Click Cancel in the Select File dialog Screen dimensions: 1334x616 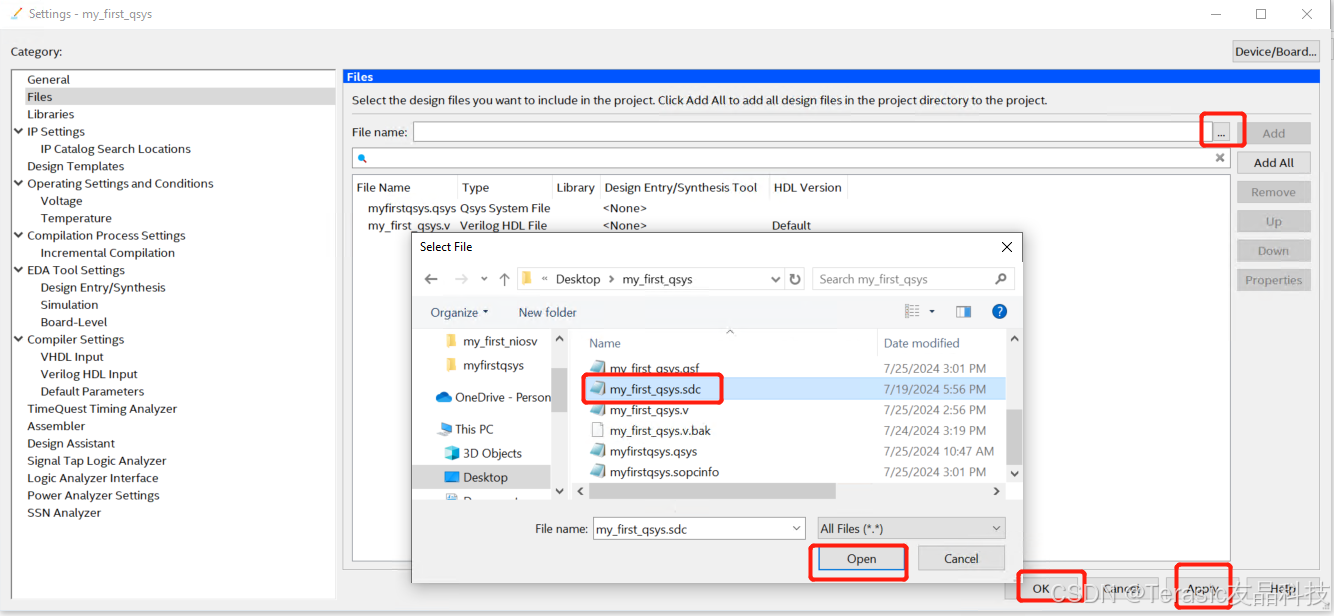point(961,559)
